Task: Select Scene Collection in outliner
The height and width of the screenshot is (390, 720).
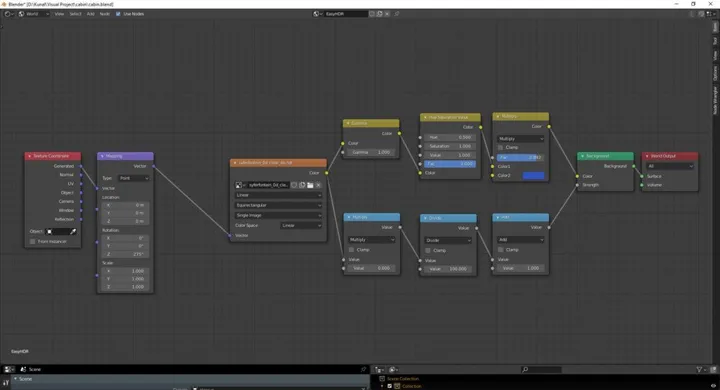Action: (402, 379)
